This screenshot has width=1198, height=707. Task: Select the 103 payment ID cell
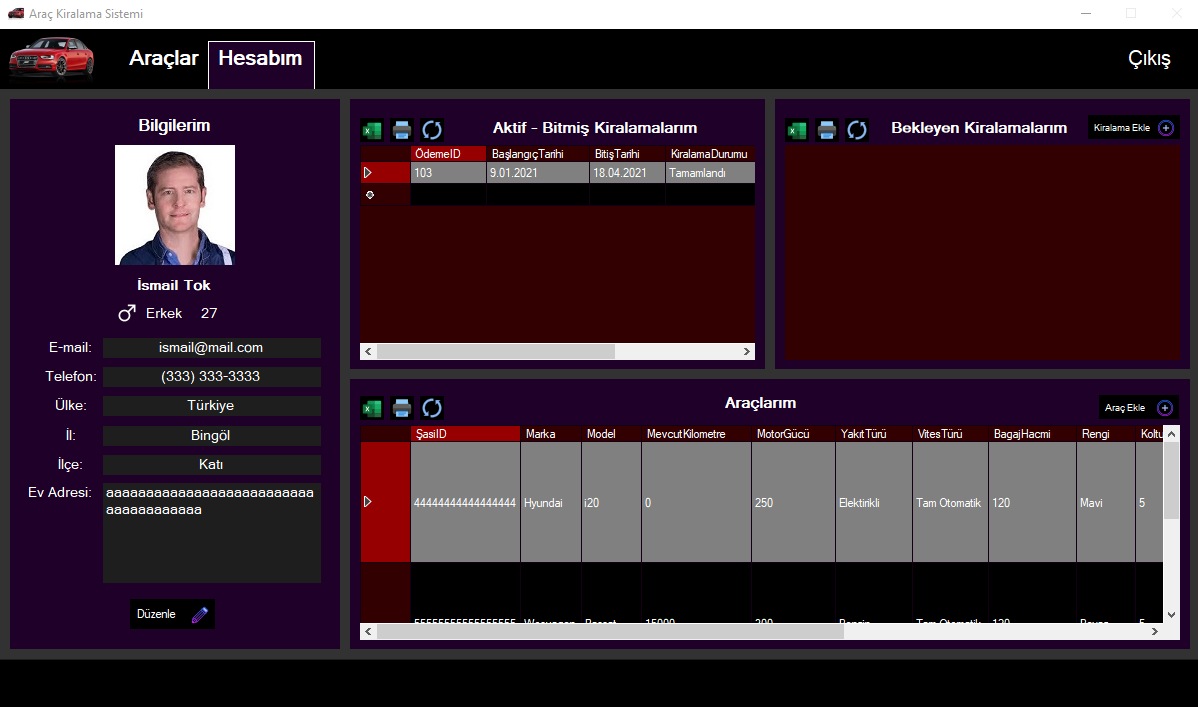point(448,173)
